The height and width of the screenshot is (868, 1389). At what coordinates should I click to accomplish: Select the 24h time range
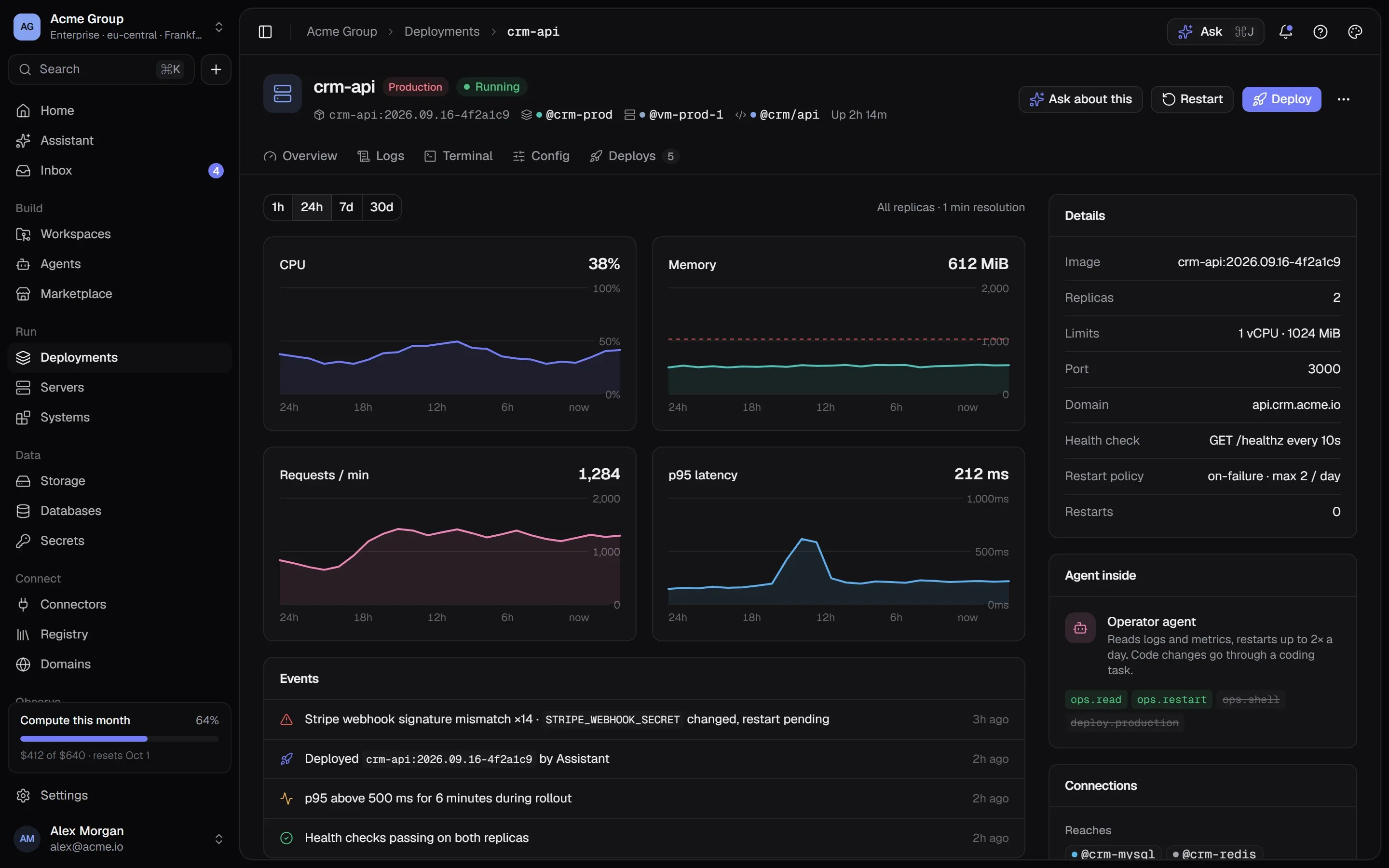[312, 207]
